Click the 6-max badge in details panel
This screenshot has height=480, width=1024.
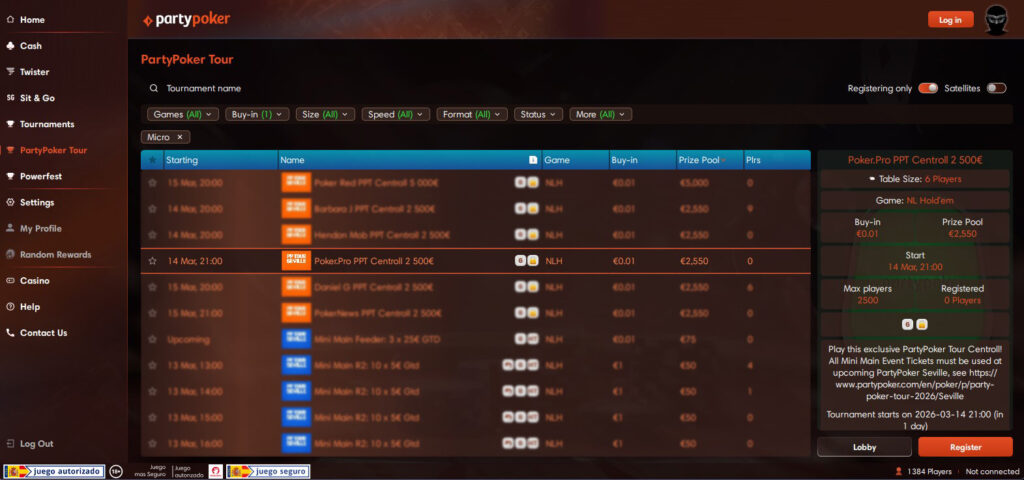[x=908, y=324]
